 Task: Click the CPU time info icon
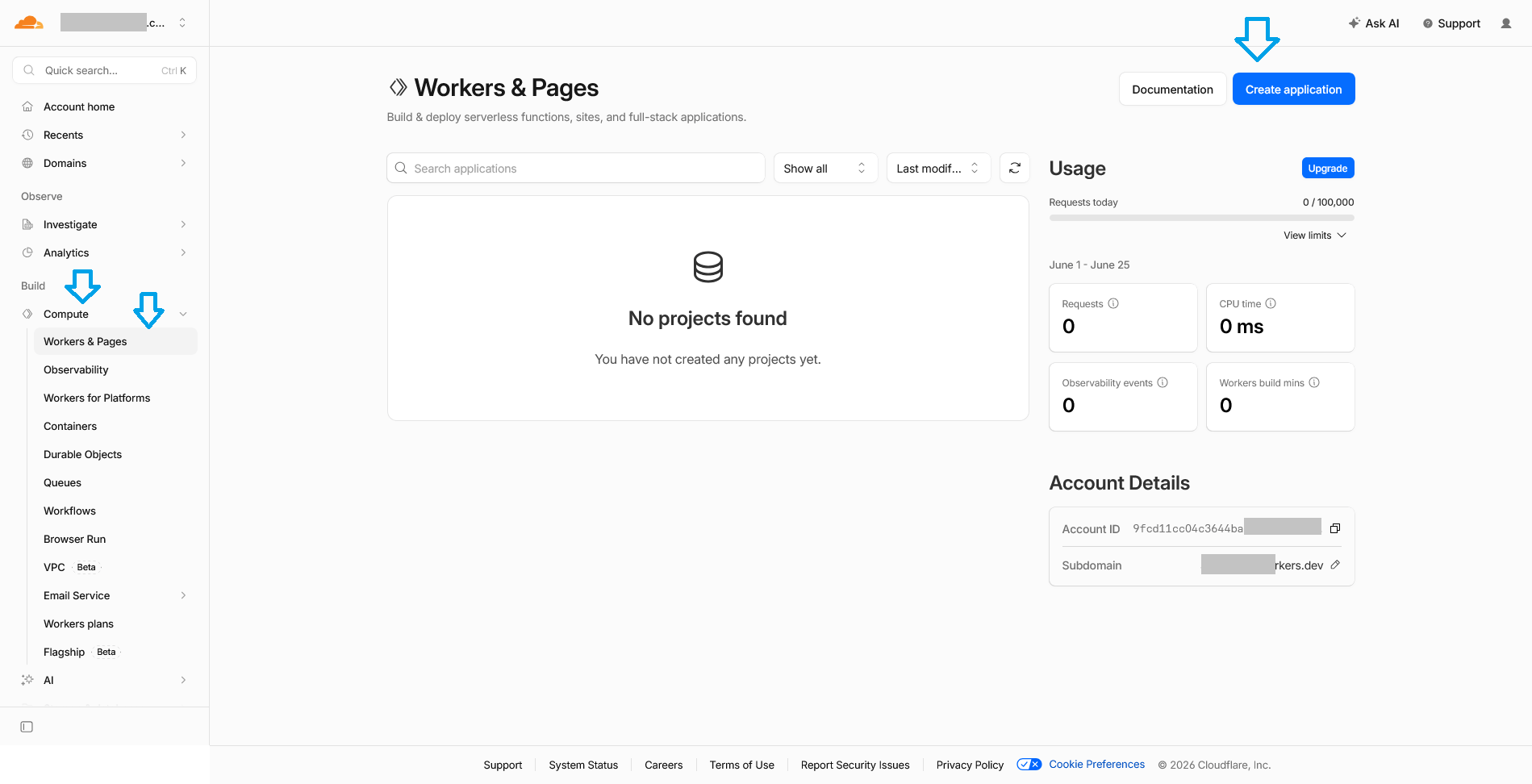pos(1271,303)
